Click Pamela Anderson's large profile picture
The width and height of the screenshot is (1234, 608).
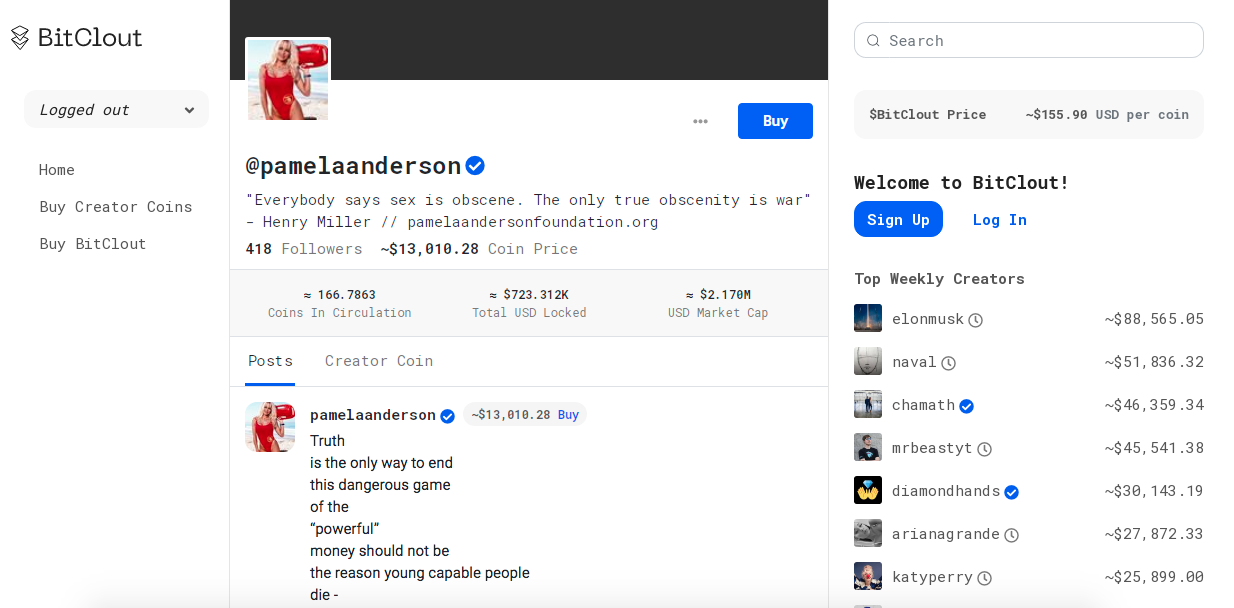tap(288, 80)
